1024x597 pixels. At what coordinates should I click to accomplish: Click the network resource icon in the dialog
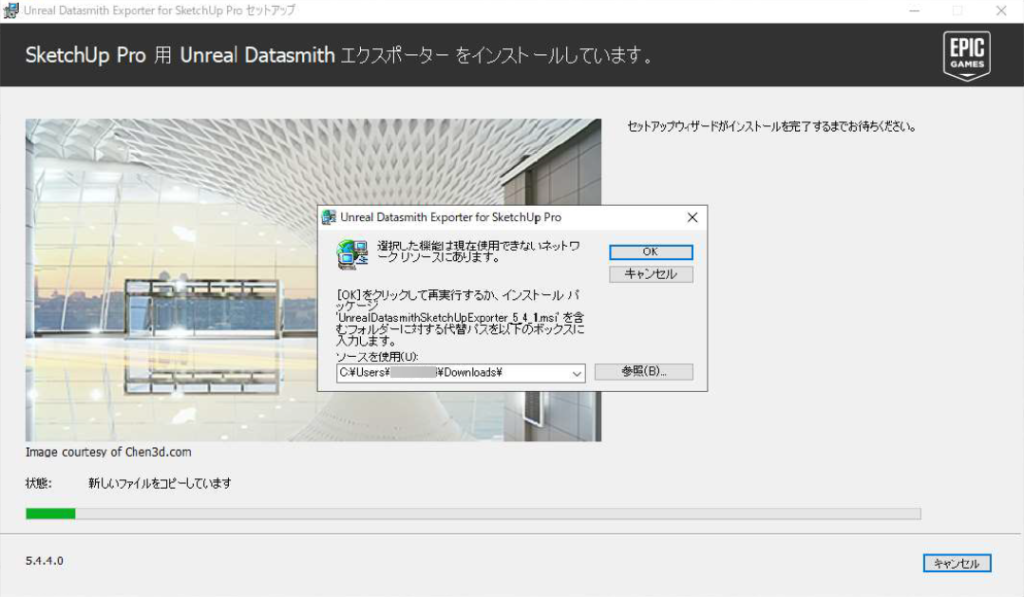[352, 254]
